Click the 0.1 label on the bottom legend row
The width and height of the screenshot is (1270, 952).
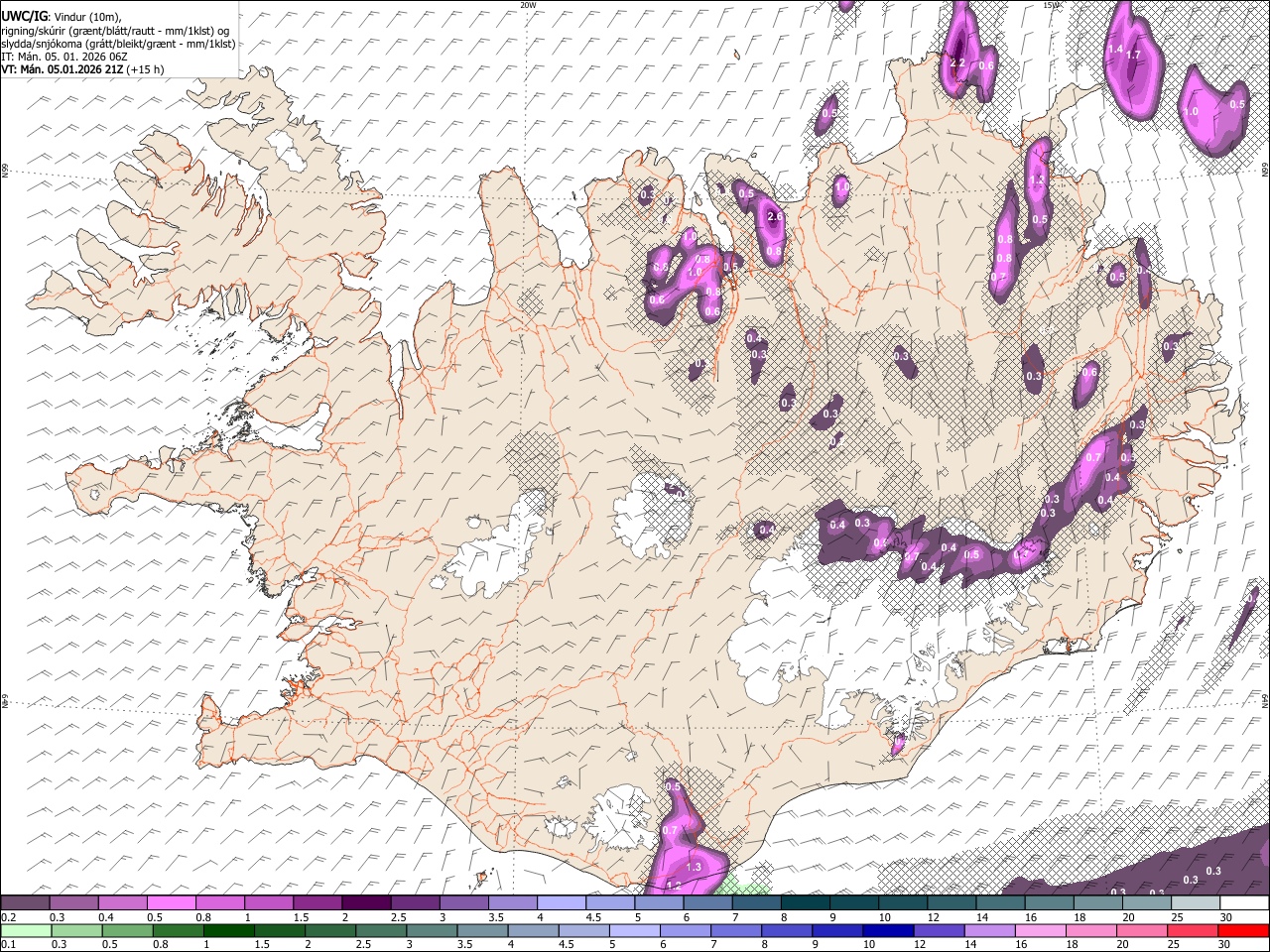(8, 944)
